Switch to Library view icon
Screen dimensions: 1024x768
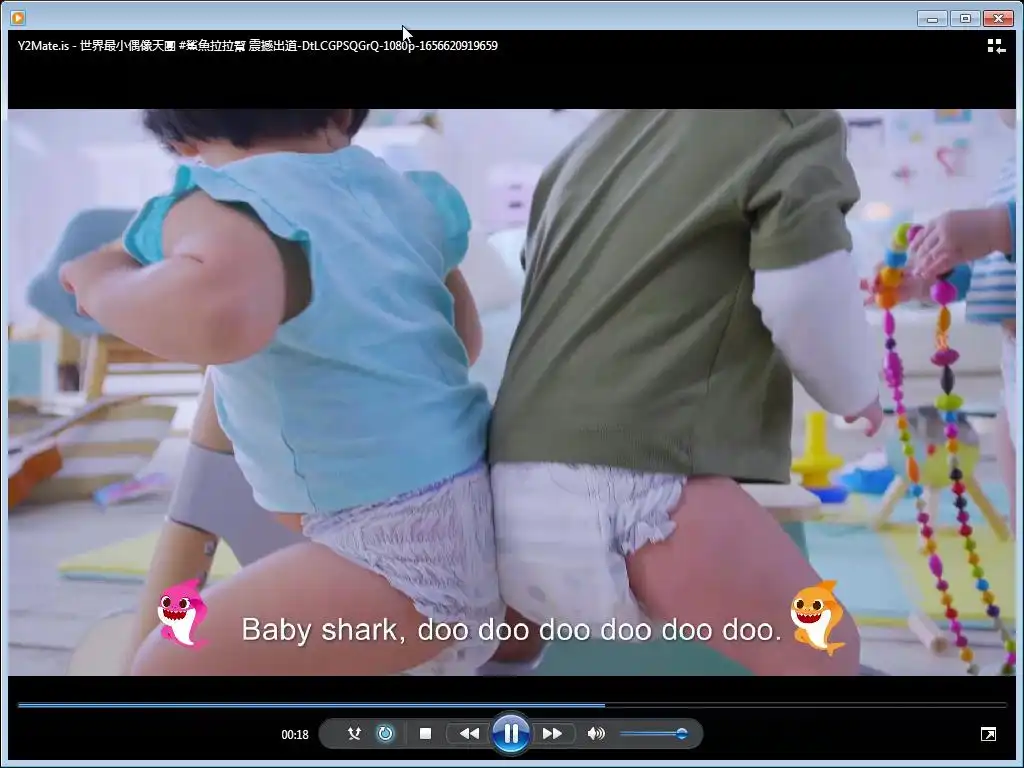[995, 46]
